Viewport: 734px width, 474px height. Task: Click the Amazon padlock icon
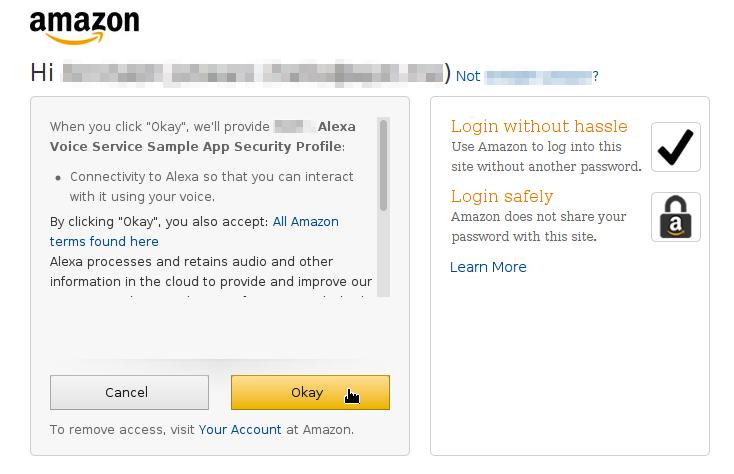(x=676, y=217)
